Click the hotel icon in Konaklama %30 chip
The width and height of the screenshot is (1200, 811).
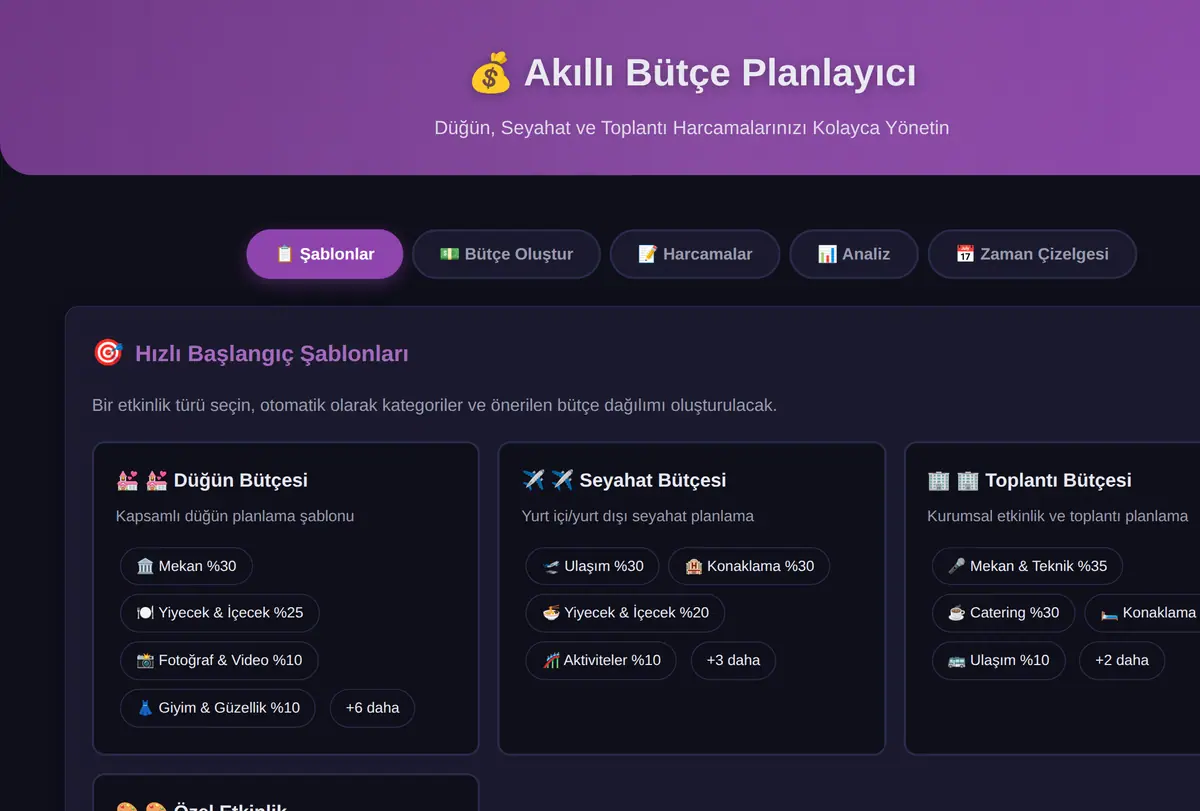(694, 566)
